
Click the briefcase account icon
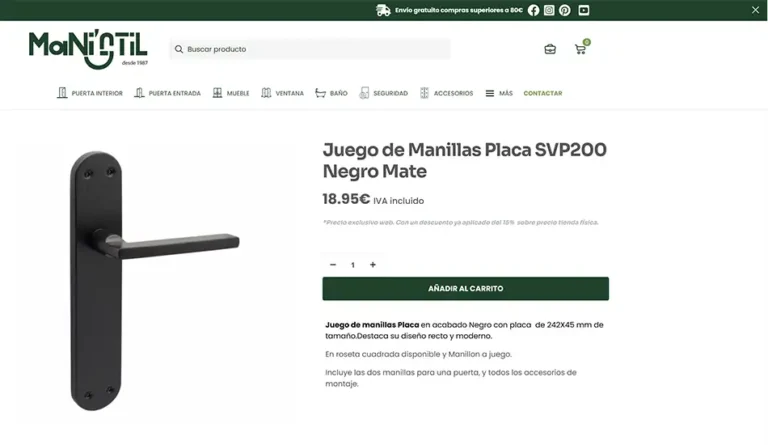(x=550, y=49)
